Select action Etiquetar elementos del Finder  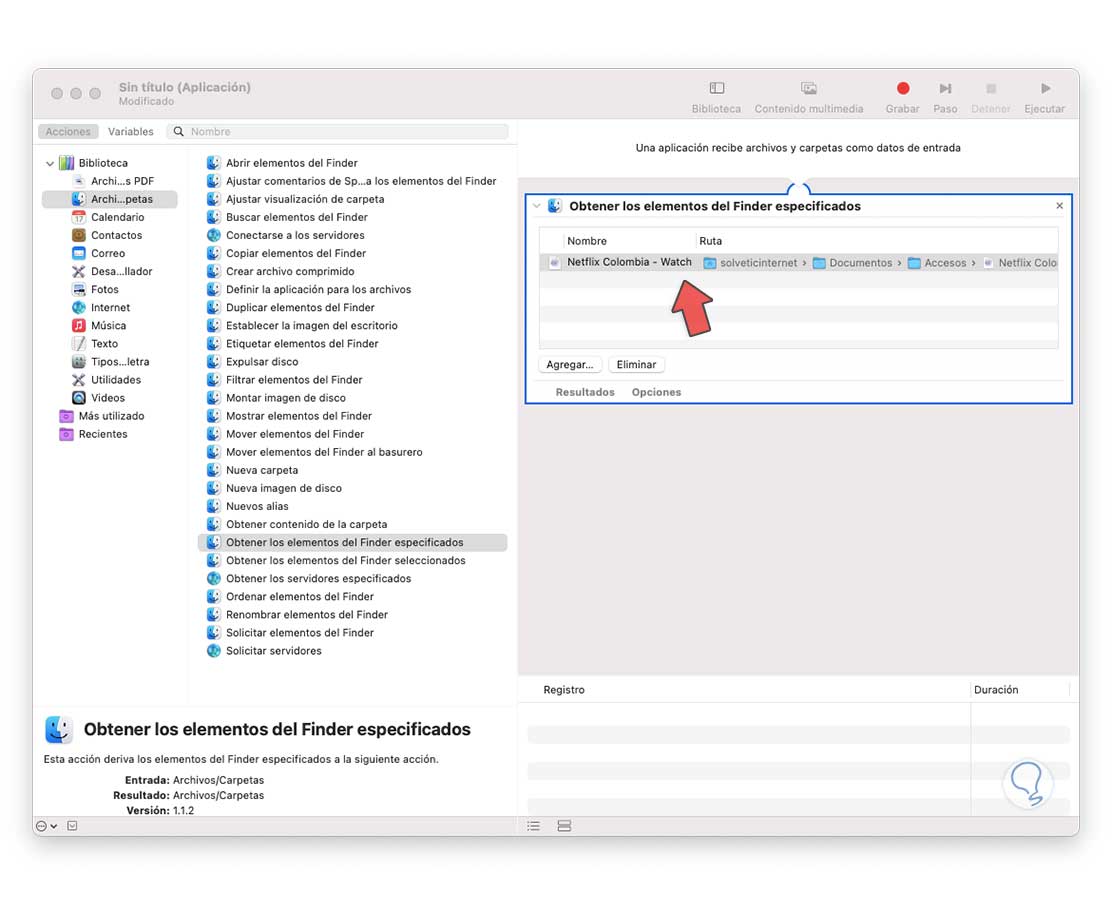pos(293,344)
